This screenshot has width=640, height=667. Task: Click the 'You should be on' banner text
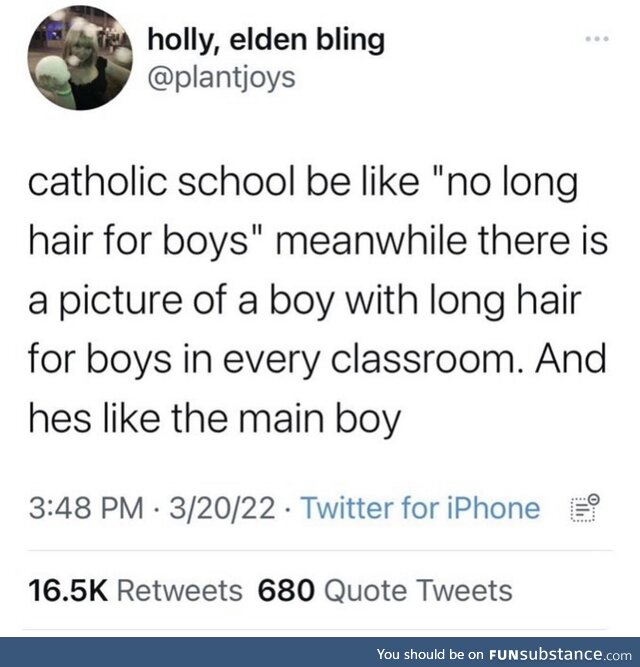pos(432,654)
